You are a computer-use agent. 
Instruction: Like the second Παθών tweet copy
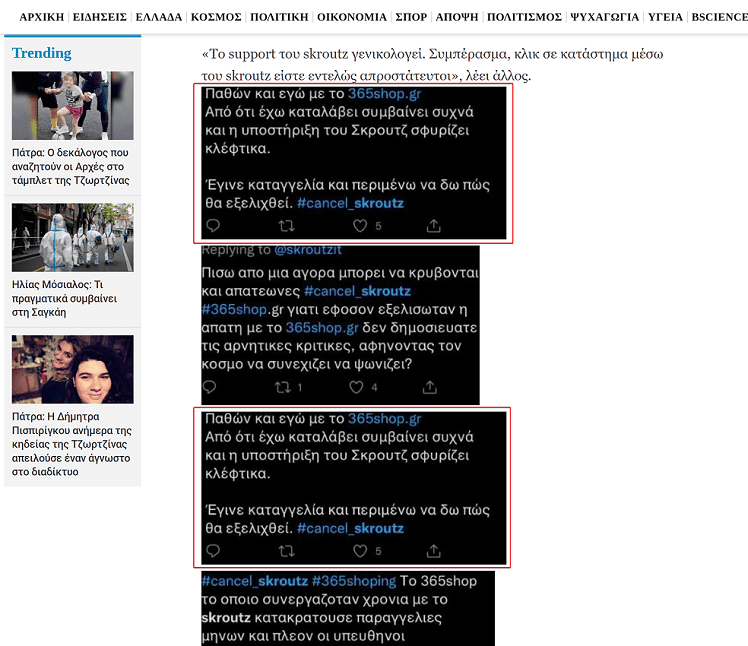click(x=360, y=551)
